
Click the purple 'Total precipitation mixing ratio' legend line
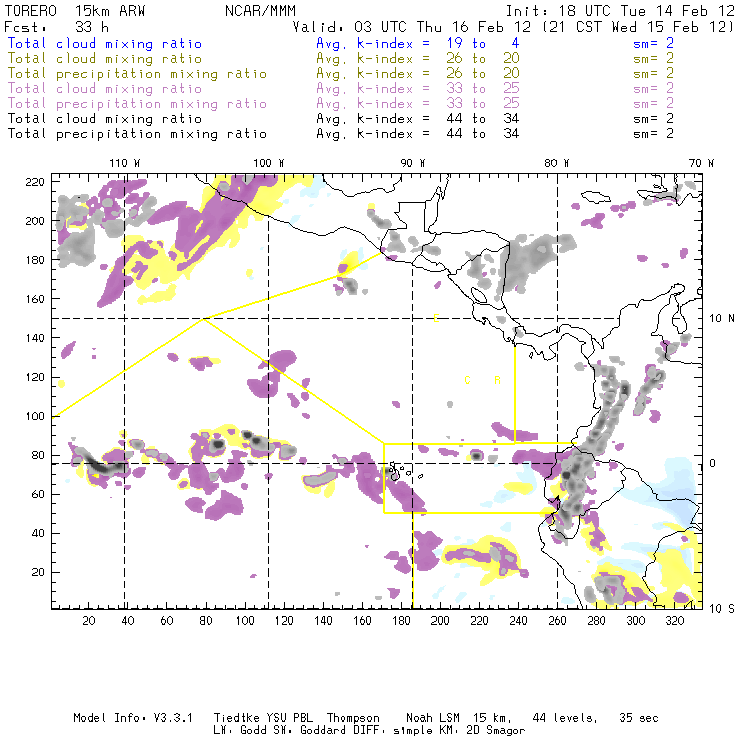tap(137, 104)
